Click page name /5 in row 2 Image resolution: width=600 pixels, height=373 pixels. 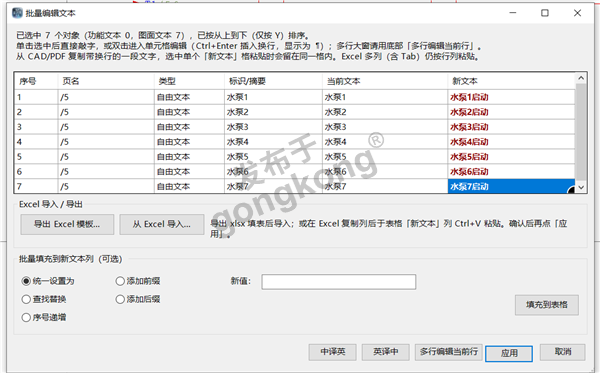[106, 112]
